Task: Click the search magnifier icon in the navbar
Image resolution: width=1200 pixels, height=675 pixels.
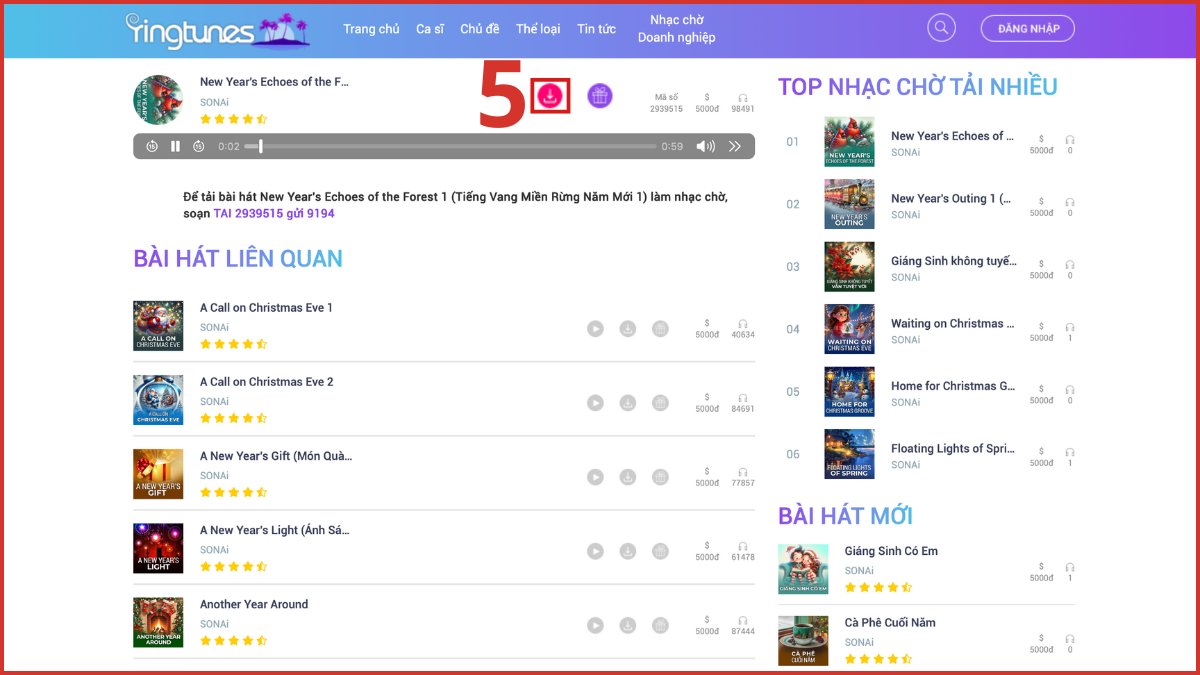Action: pyautogui.click(x=940, y=28)
